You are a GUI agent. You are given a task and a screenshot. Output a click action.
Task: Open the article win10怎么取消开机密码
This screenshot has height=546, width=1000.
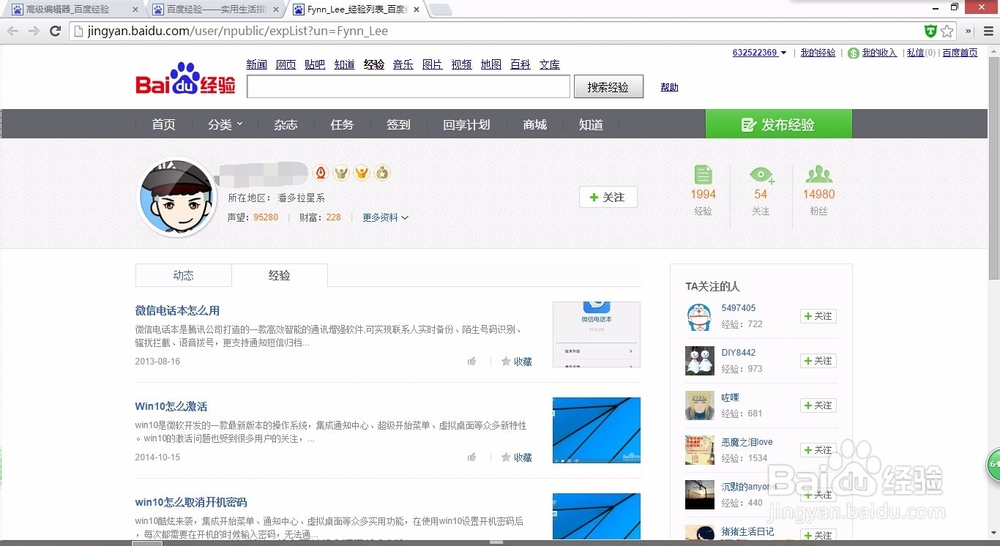coord(191,502)
